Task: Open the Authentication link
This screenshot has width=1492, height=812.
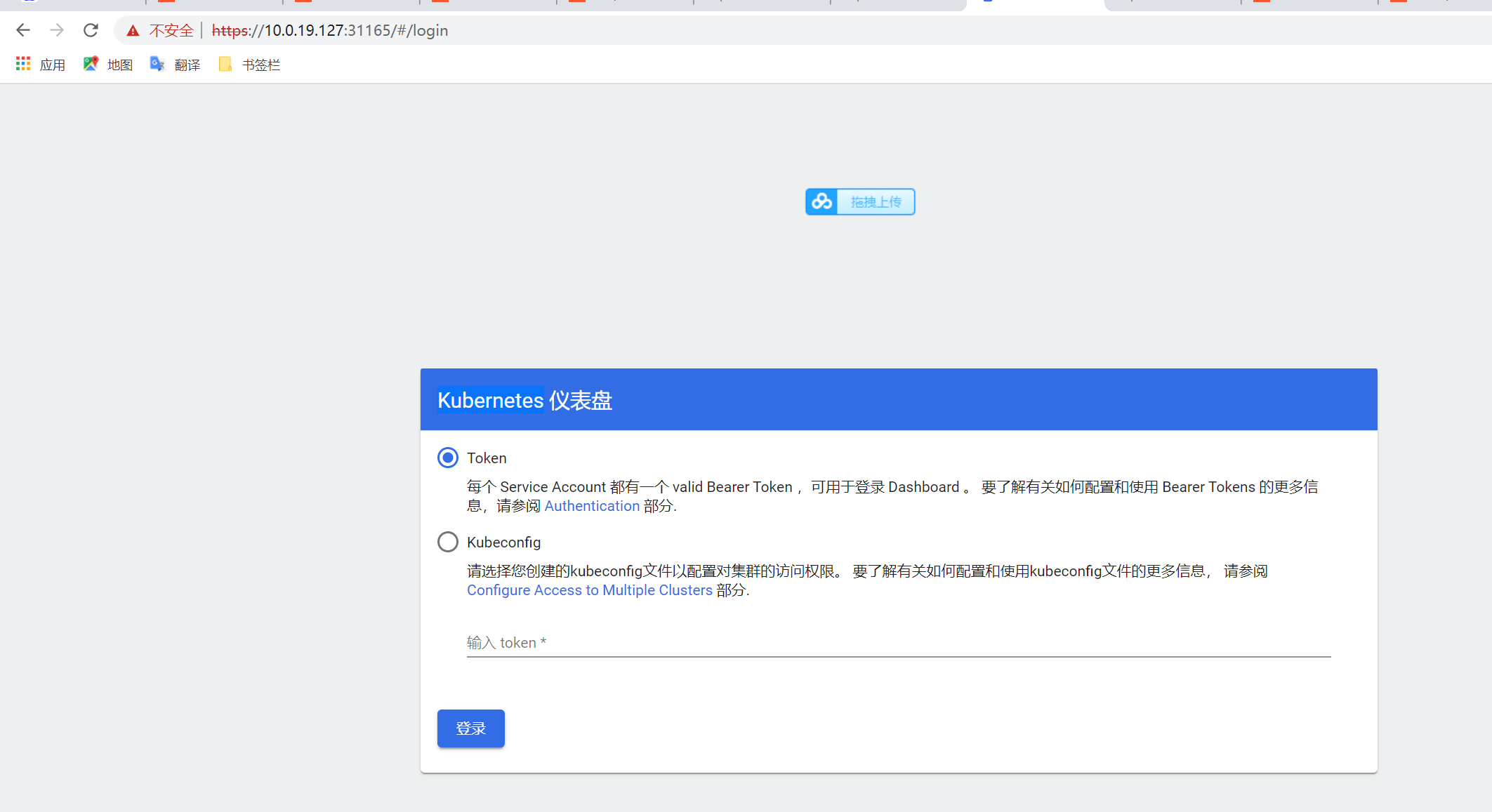Action: tap(592, 506)
